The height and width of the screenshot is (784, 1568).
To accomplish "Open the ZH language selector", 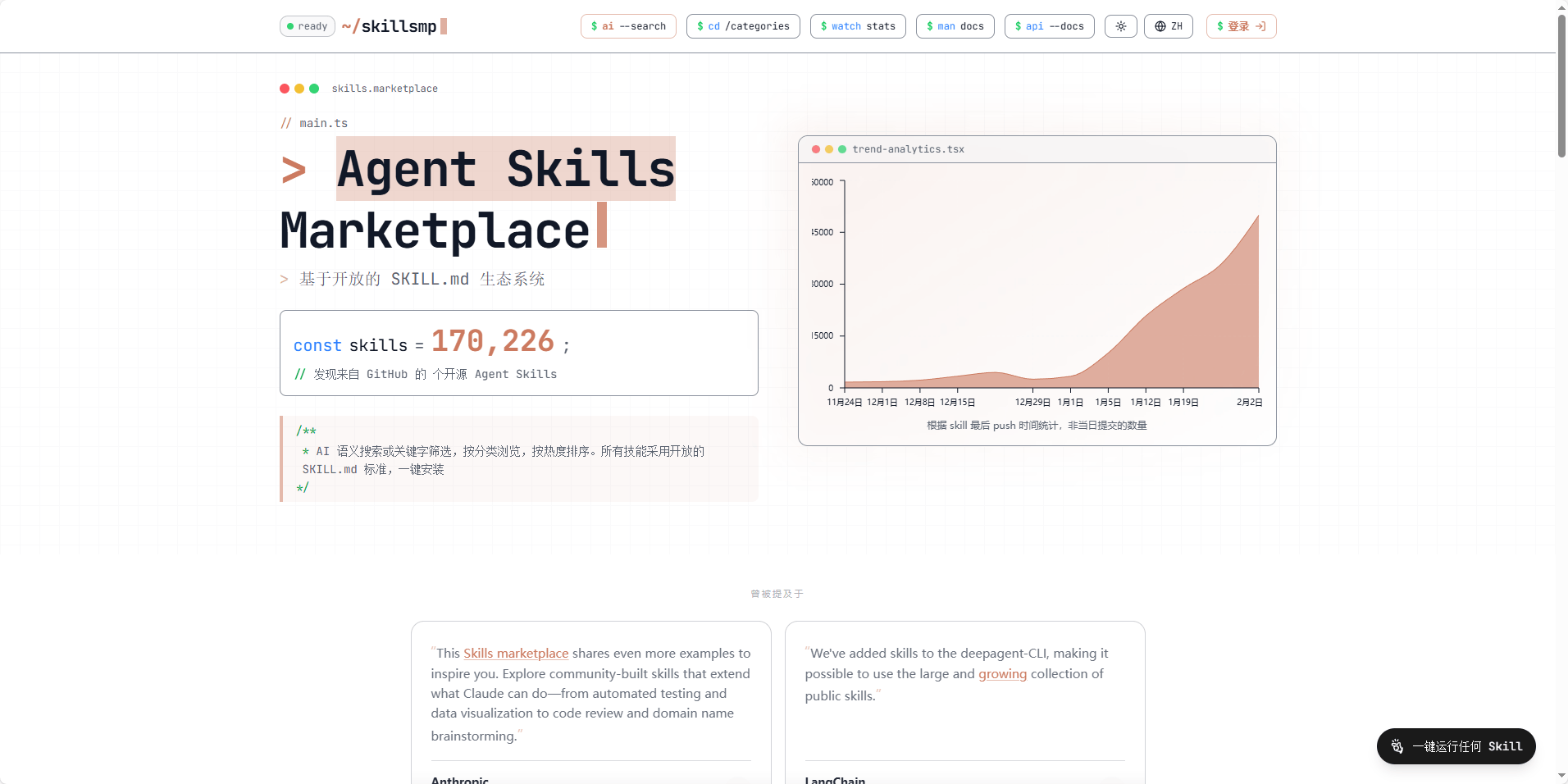I will [1168, 26].
